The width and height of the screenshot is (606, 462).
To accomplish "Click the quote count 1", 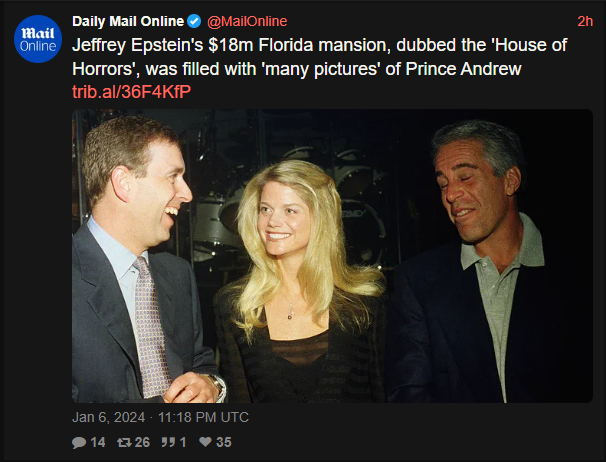I will click(183, 442).
